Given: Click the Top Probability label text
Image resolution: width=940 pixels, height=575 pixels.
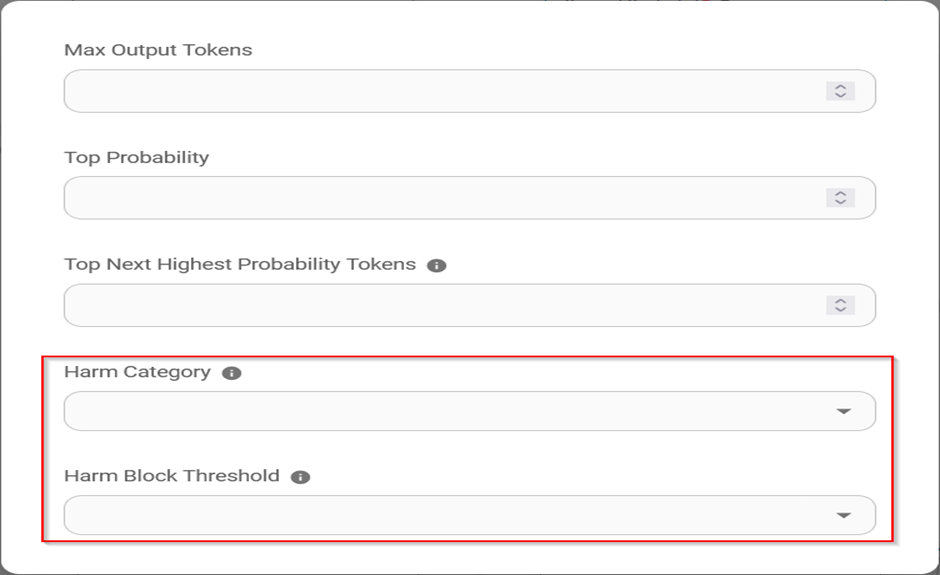Looking at the screenshot, I should point(136,157).
